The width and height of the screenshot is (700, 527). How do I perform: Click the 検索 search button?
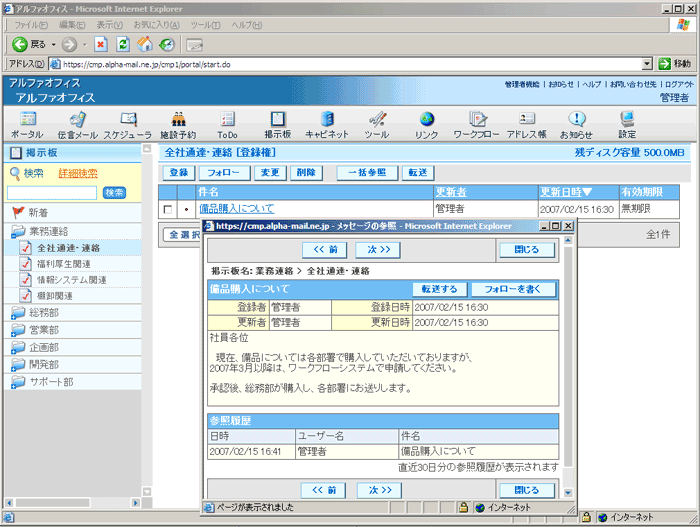tap(114, 193)
